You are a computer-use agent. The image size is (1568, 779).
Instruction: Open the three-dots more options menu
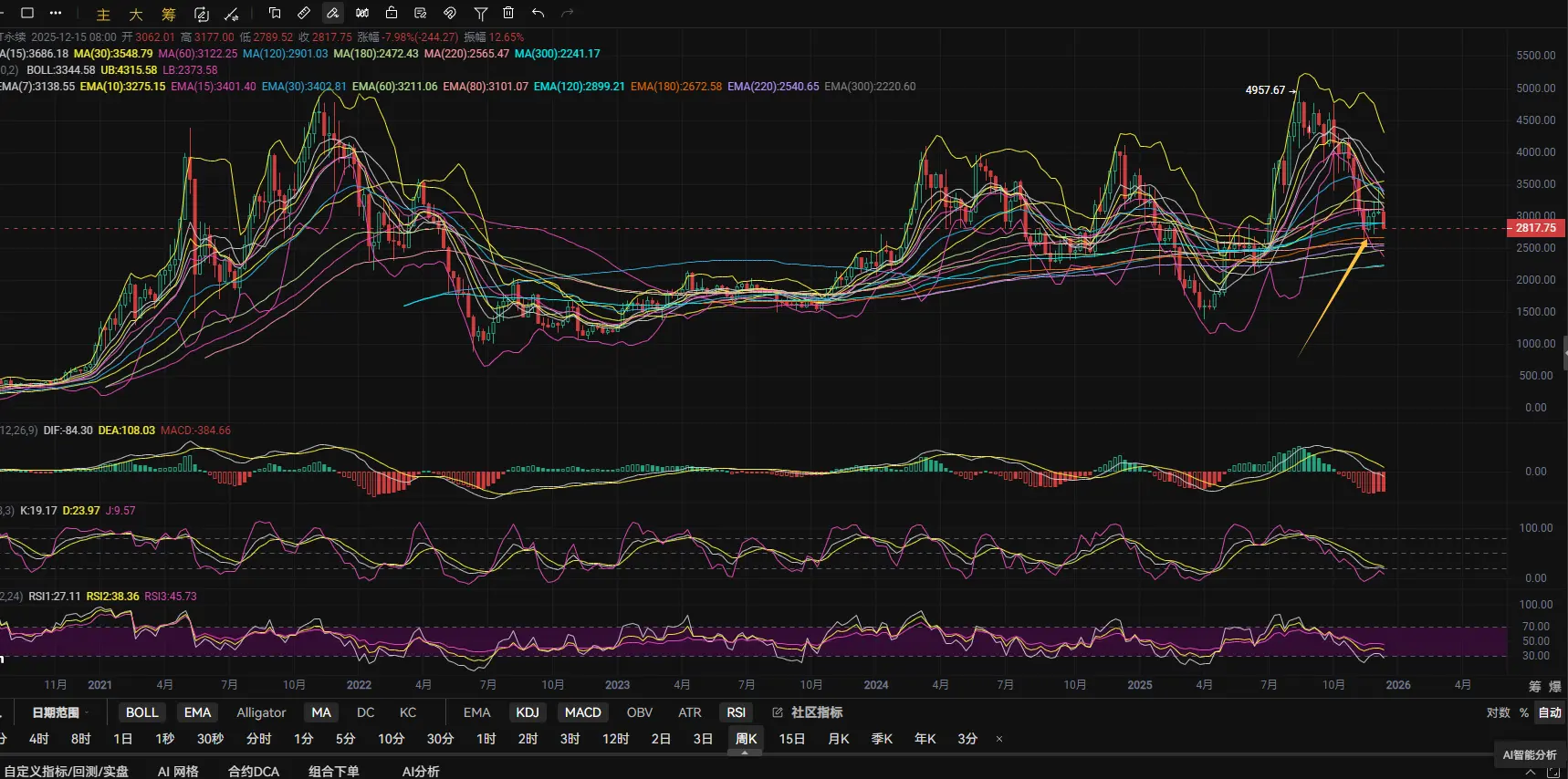click(56, 13)
